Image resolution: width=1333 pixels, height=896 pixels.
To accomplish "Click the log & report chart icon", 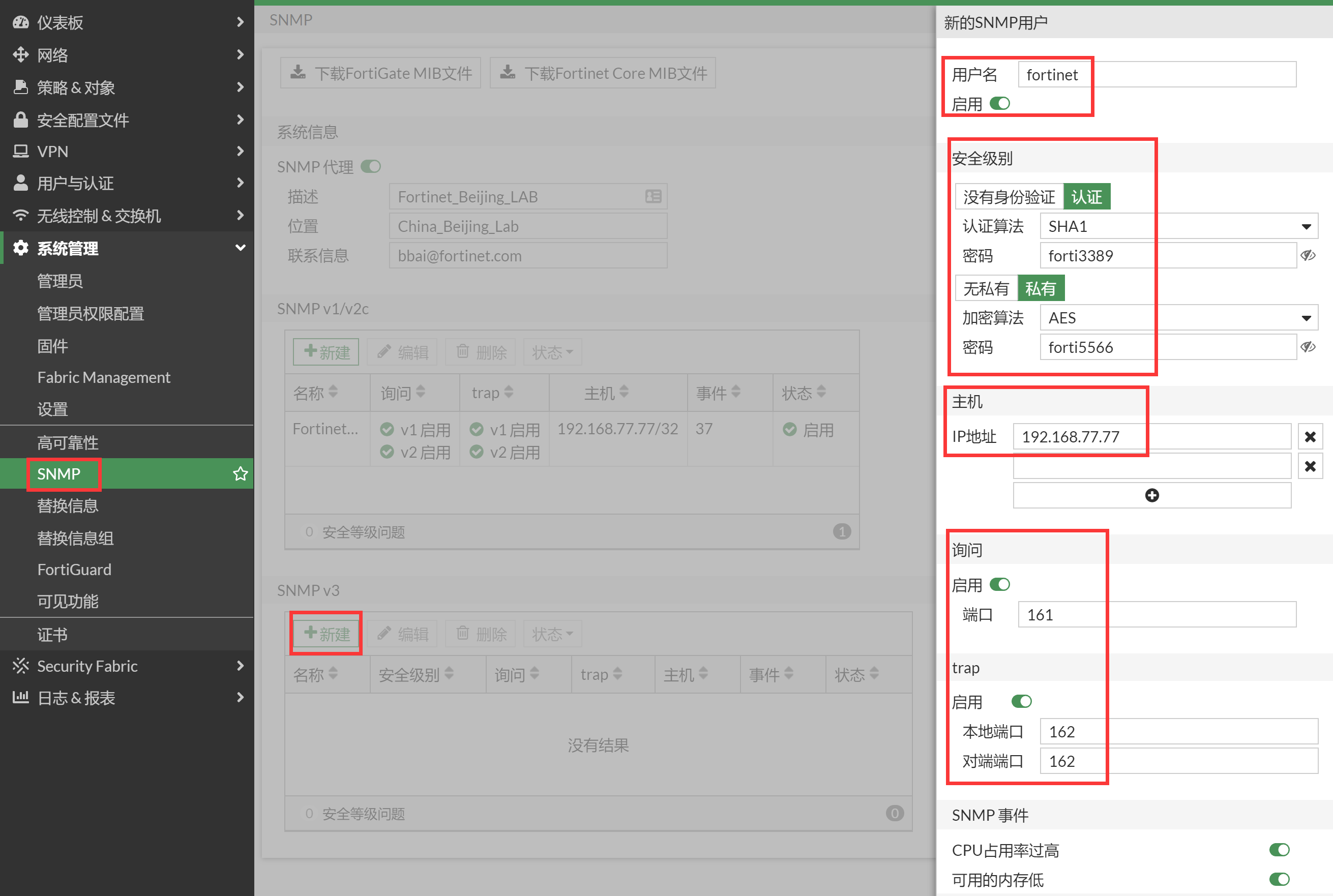I will 20,697.
